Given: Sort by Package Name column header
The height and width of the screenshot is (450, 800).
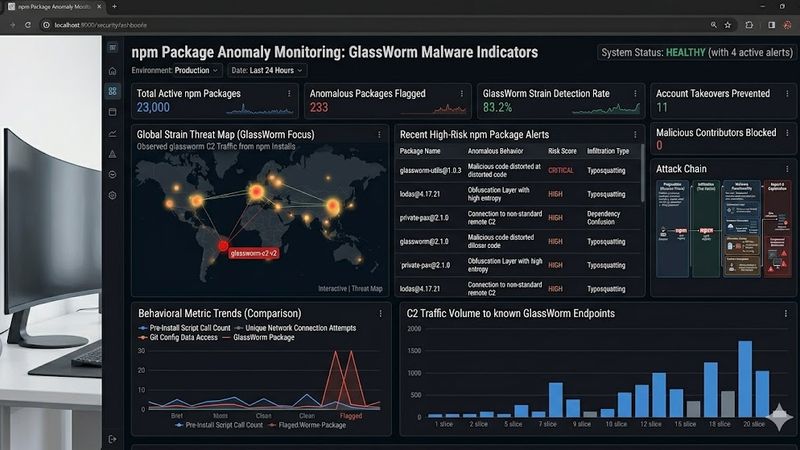Looking at the screenshot, I should (x=420, y=151).
